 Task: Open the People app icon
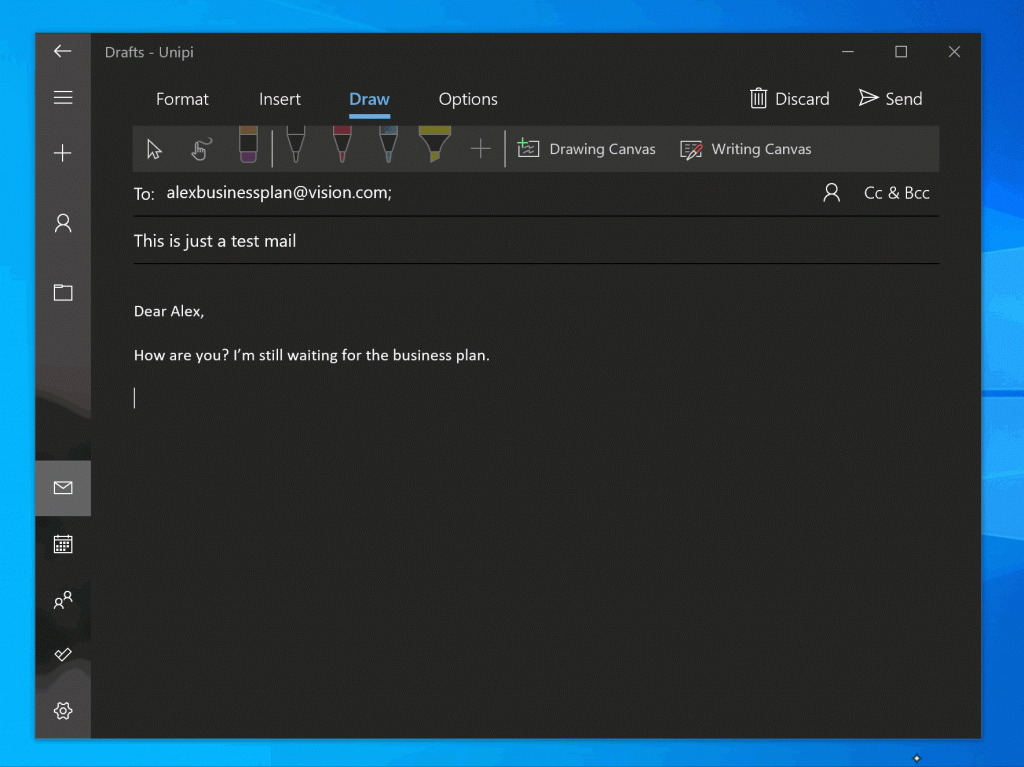pos(63,599)
